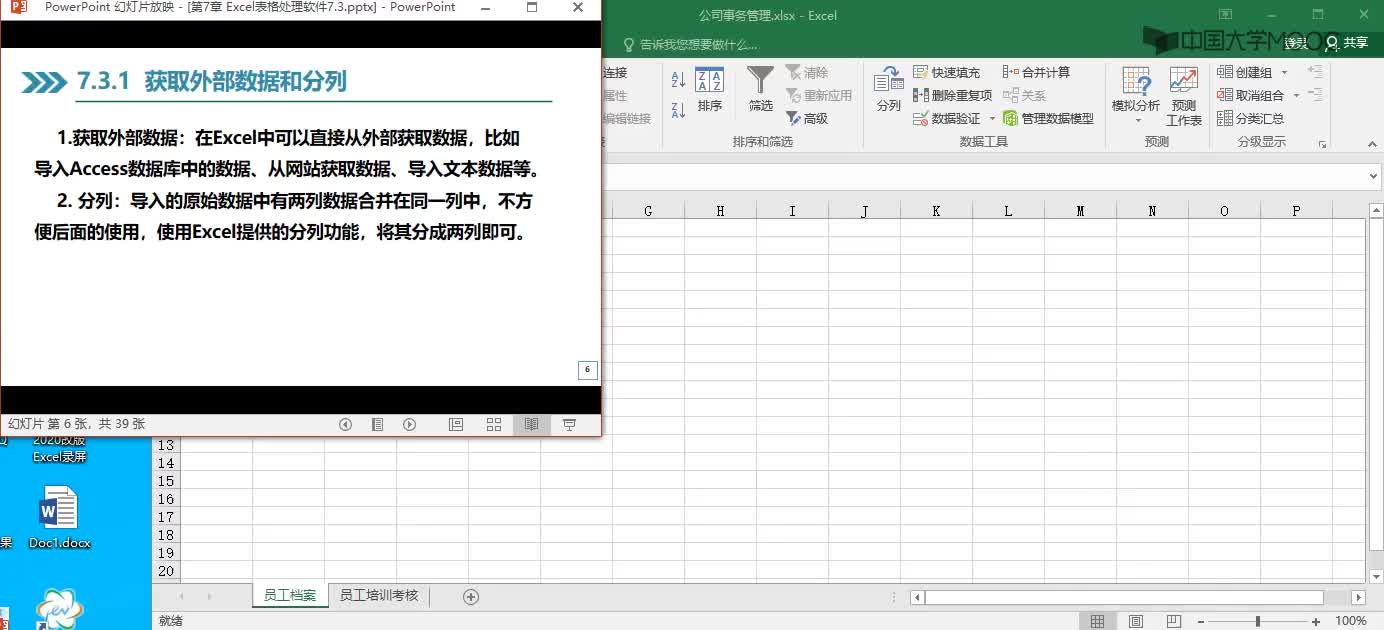Click the 分列 text-to-columns icon
Screen dimensions: 1384x630
click(x=888, y=90)
